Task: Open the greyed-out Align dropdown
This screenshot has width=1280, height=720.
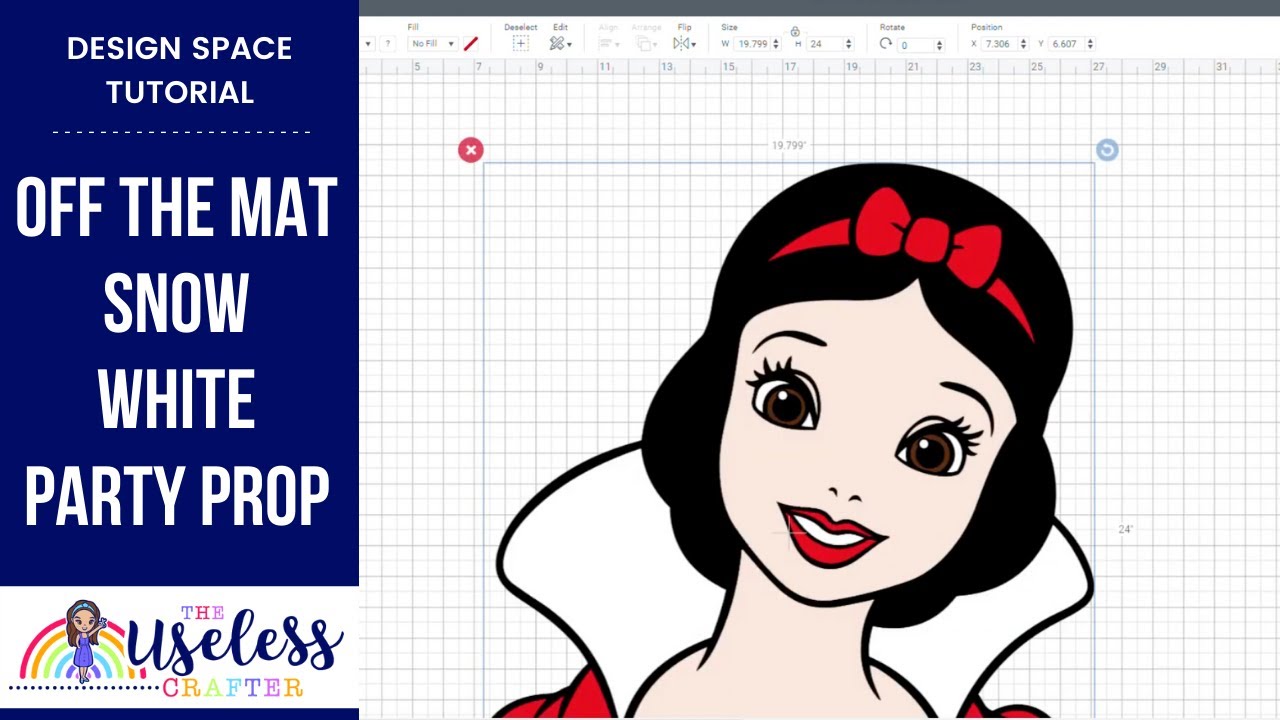Action: point(608,44)
